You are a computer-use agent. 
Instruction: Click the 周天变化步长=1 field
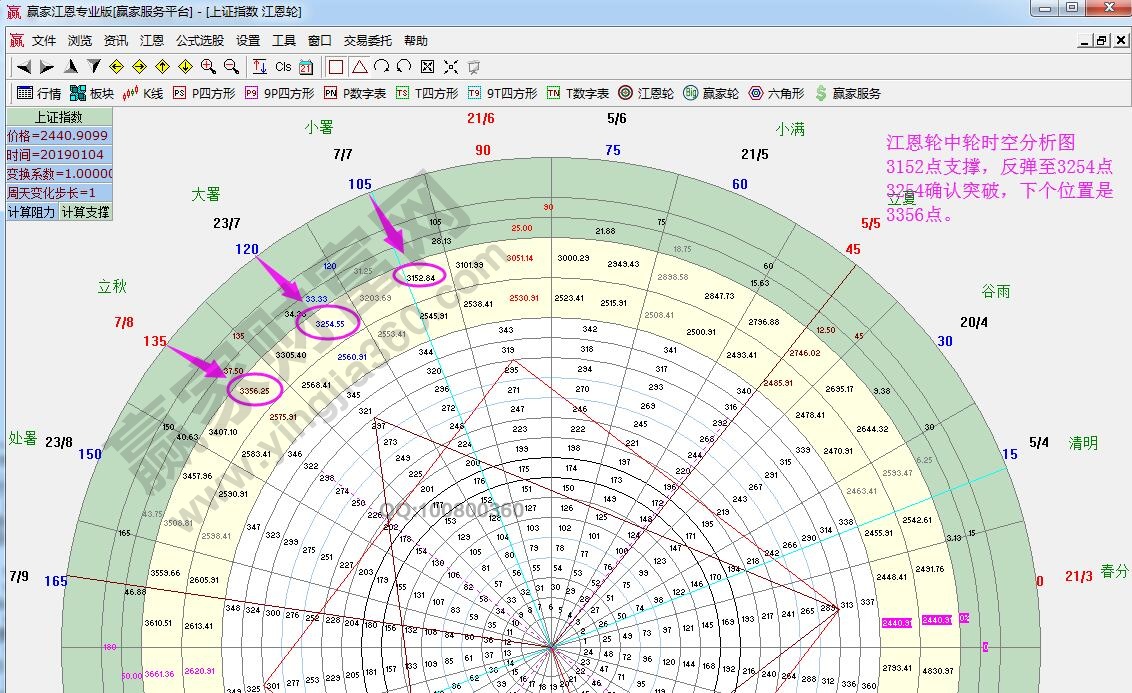(x=59, y=193)
